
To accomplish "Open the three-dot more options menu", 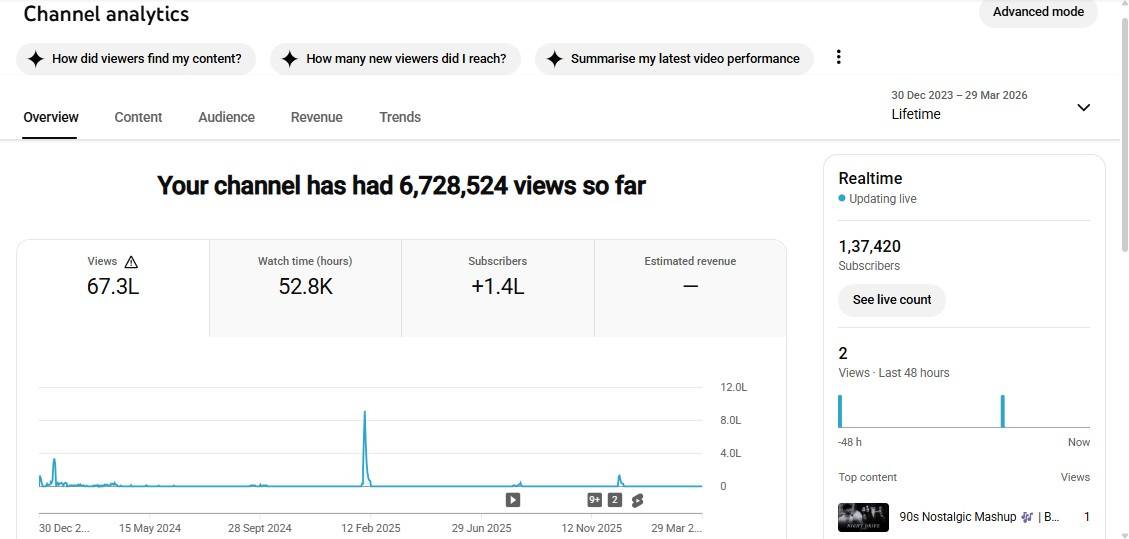I will tap(838, 57).
